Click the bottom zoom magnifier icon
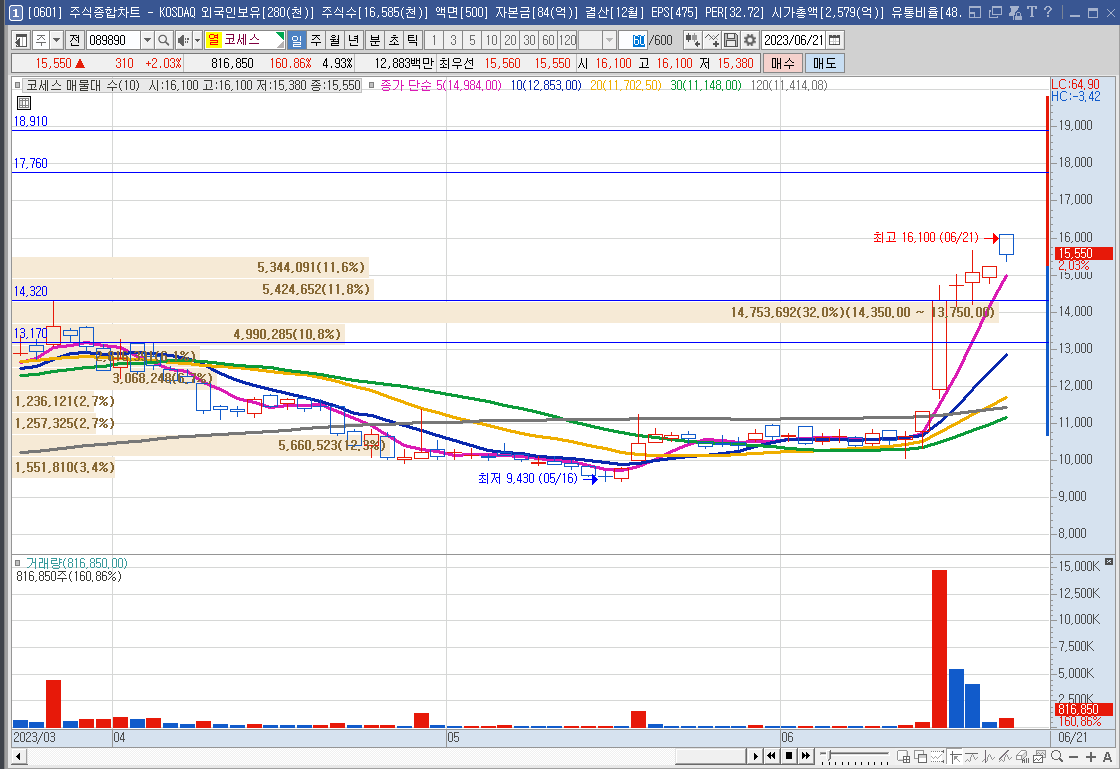Viewport: 1120px width, 769px height. point(1056,756)
